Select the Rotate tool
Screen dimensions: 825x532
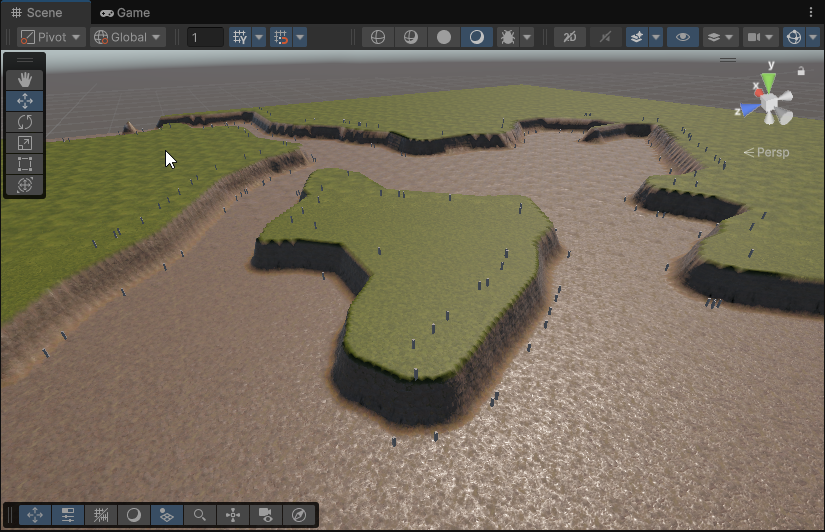[x=24, y=122]
